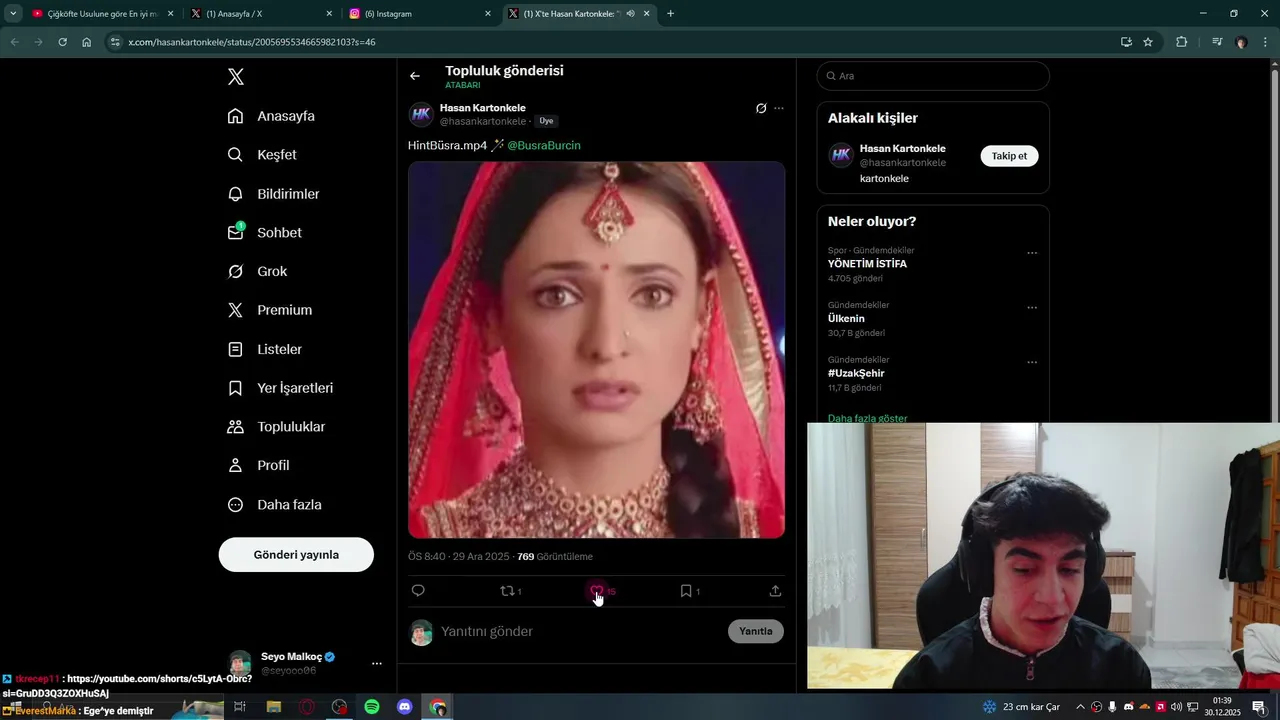
Task: Open @BusraBurcin mention link
Action: point(544,145)
